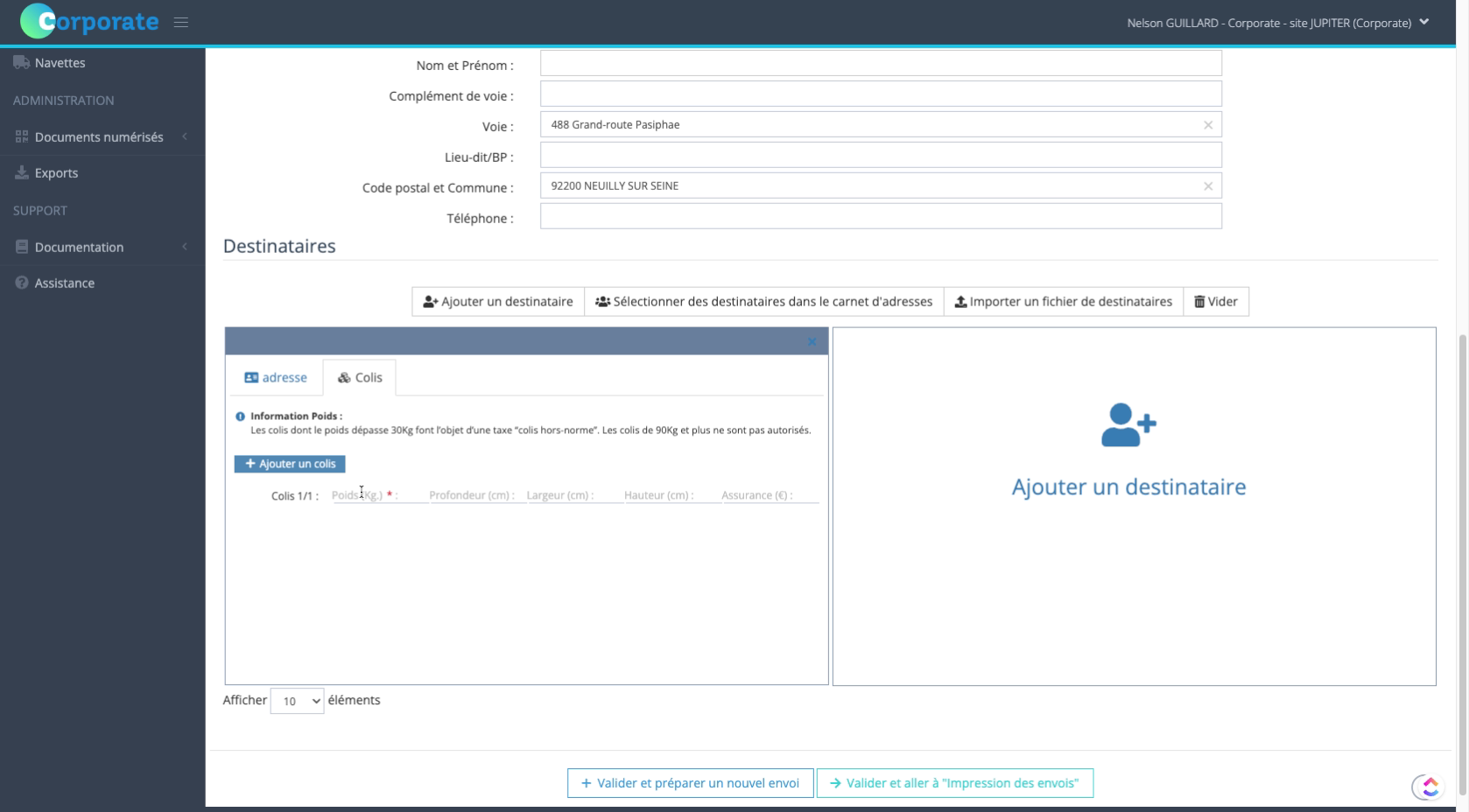Screen dimensions: 1469x812
Task: Close the recipient card with X
Action: pyautogui.click(x=812, y=341)
